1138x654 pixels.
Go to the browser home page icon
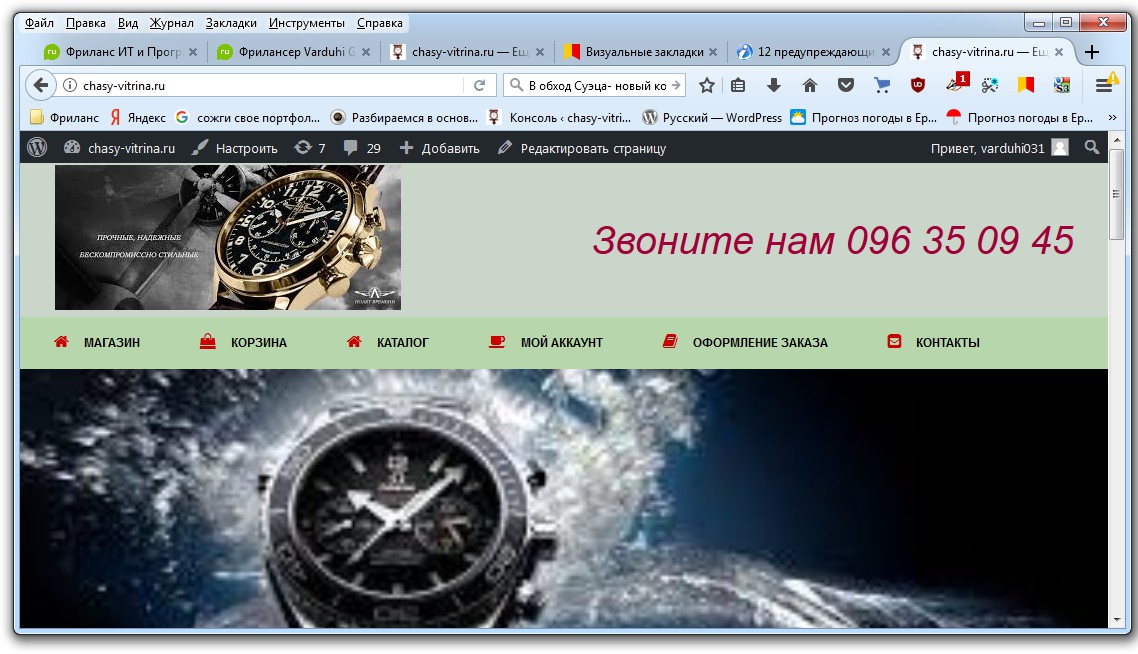pyautogui.click(x=810, y=86)
